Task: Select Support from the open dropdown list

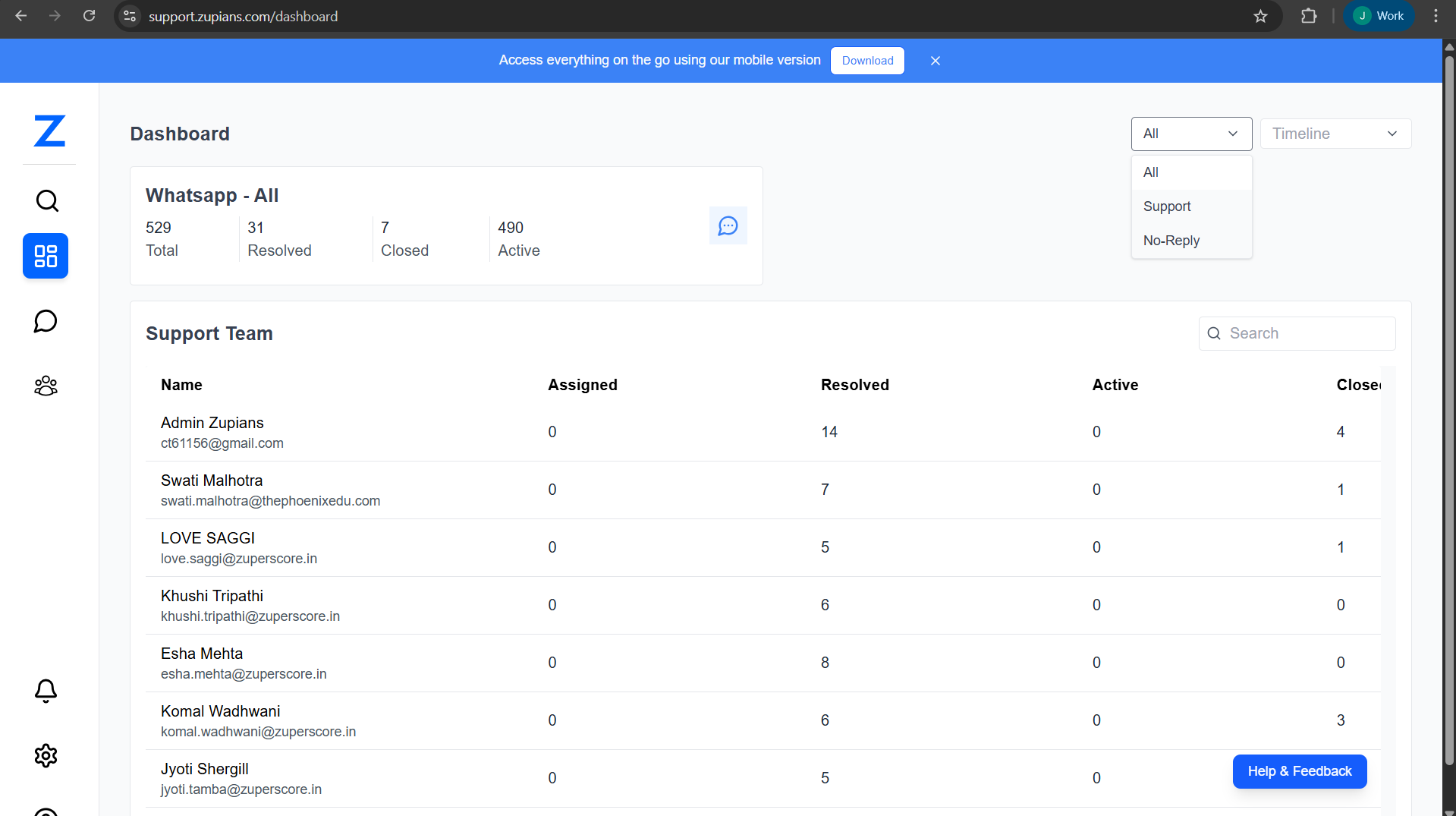Action: coord(1166,206)
